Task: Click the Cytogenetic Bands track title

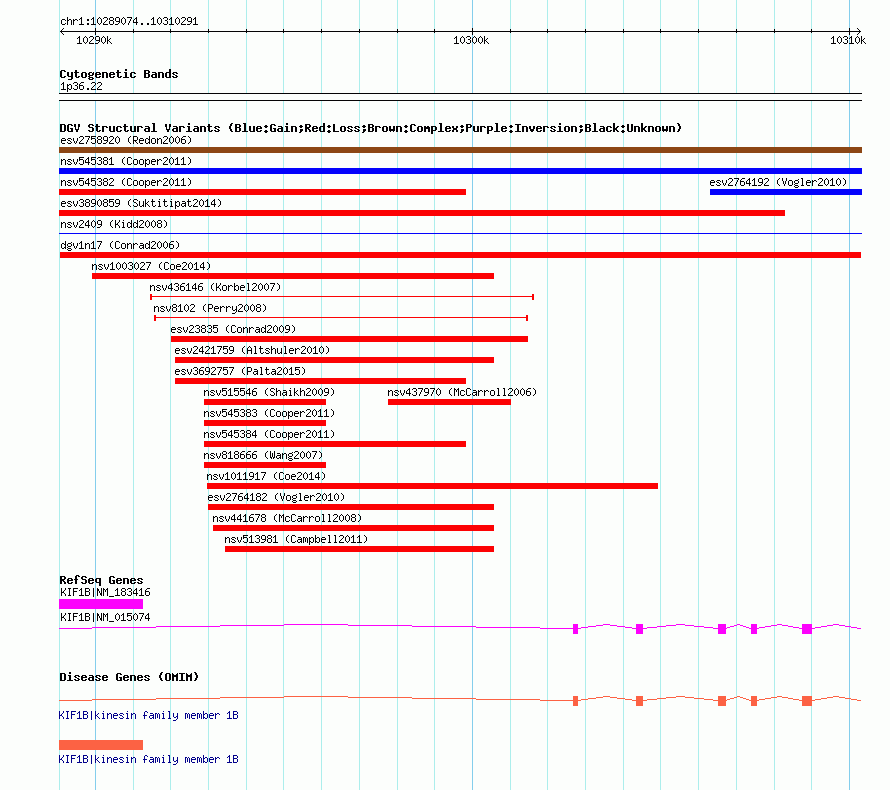Action: pyautogui.click(x=119, y=74)
